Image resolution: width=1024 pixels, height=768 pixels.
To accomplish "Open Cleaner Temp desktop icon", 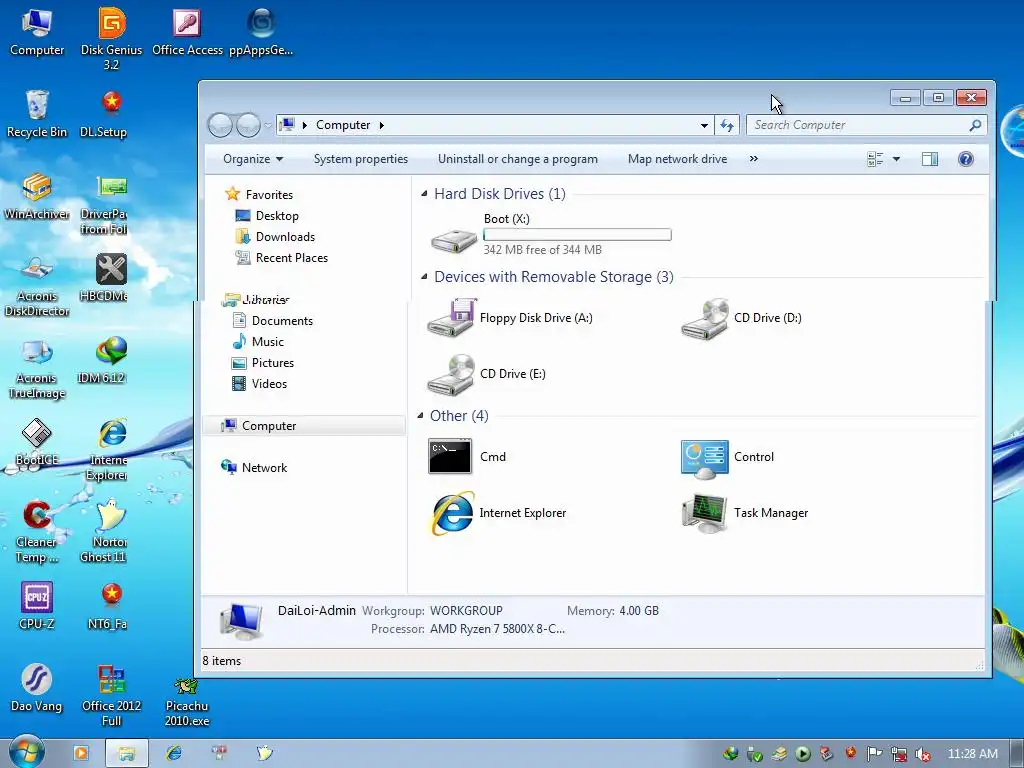I will click(x=37, y=532).
